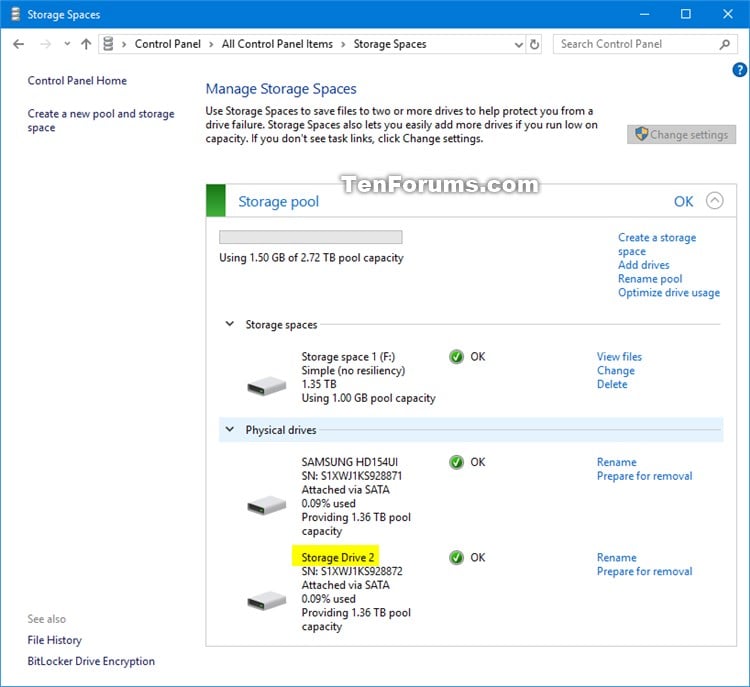Maximize the Storage Spaces window
Image resolution: width=750 pixels, height=687 pixels.
pos(685,14)
